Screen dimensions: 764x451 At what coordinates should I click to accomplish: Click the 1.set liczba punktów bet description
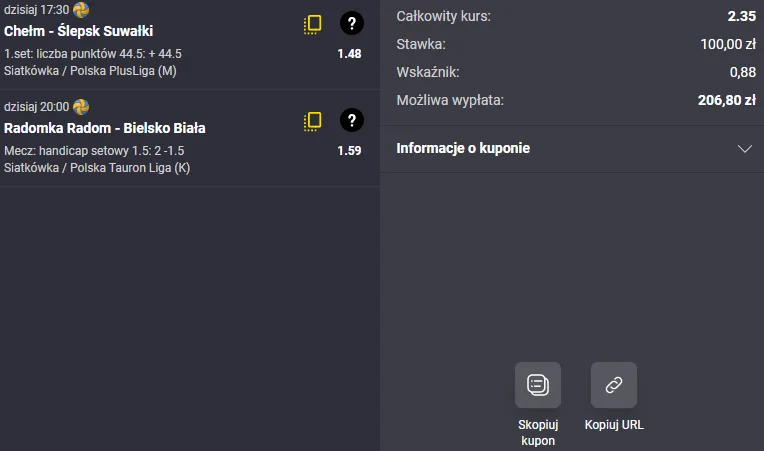[93, 53]
